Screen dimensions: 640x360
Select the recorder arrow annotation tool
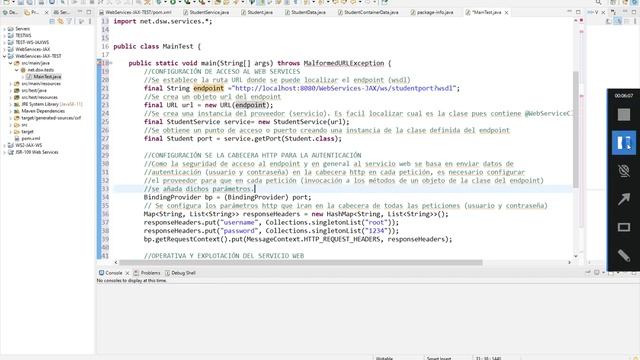click(624, 199)
